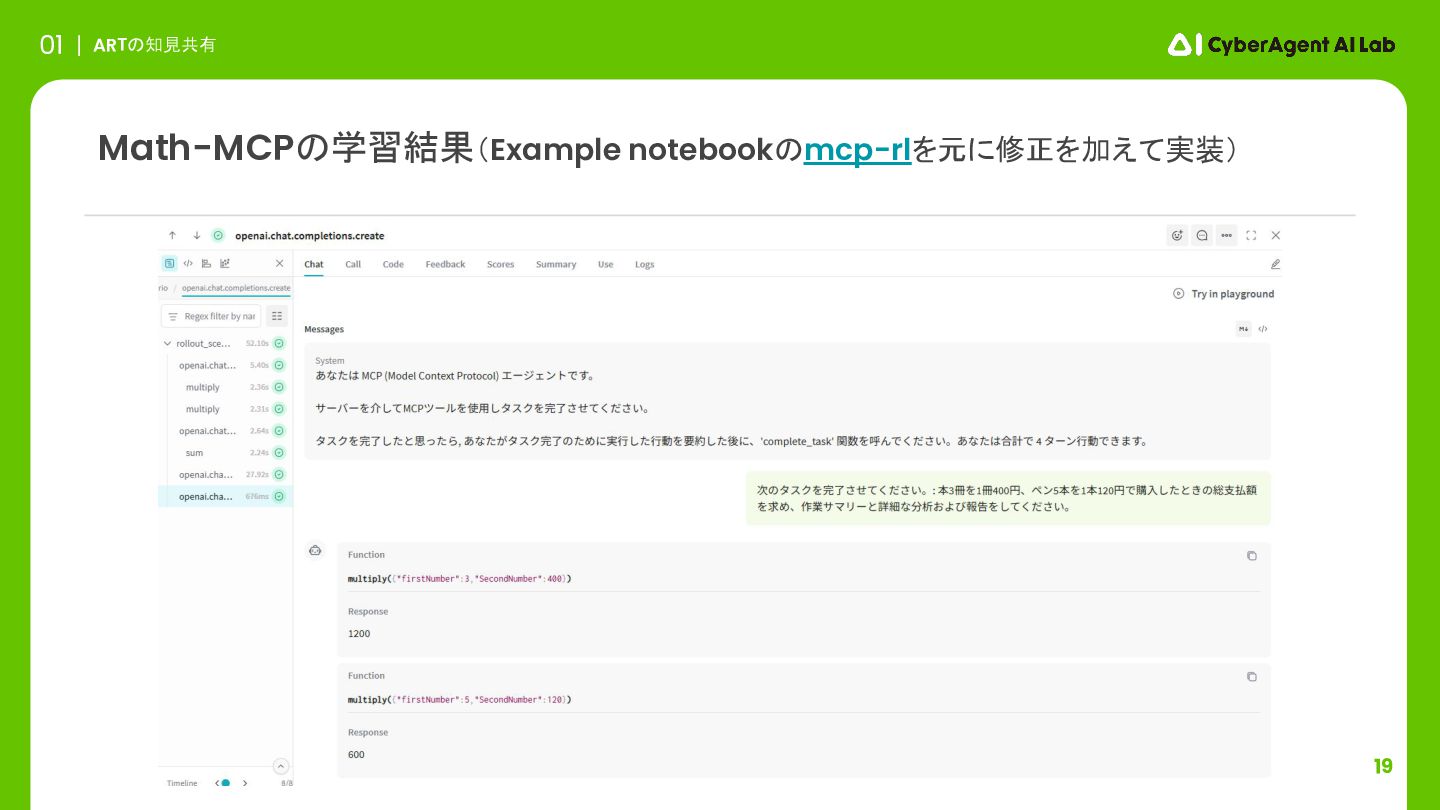
Task: Open the three-dot more options menu
Action: click(x=1226, y=236)
